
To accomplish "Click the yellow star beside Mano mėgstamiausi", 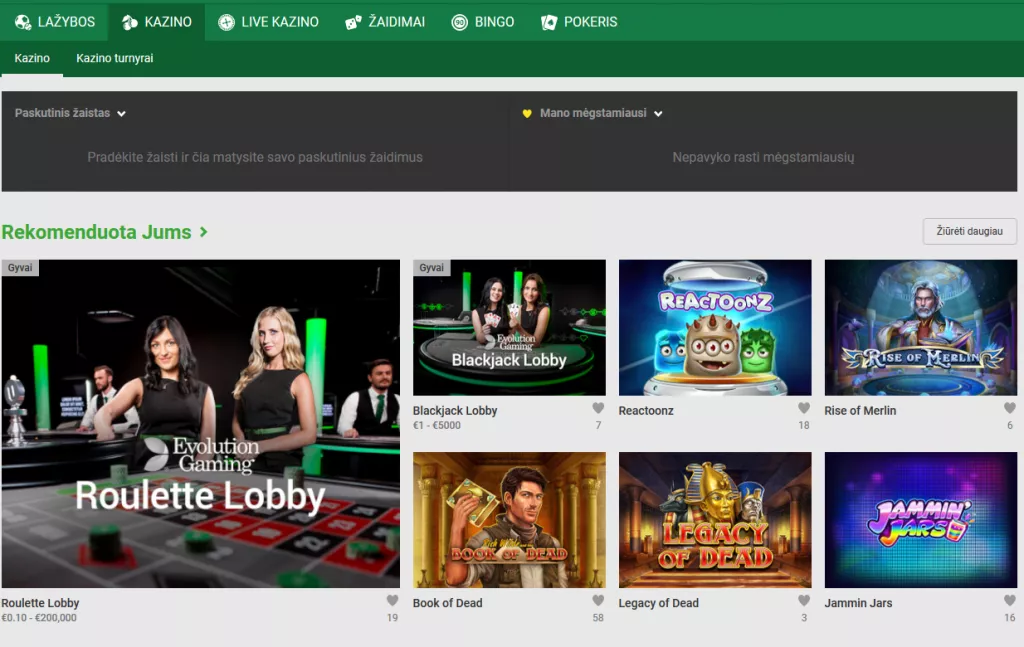I will (x=529, y=113).
